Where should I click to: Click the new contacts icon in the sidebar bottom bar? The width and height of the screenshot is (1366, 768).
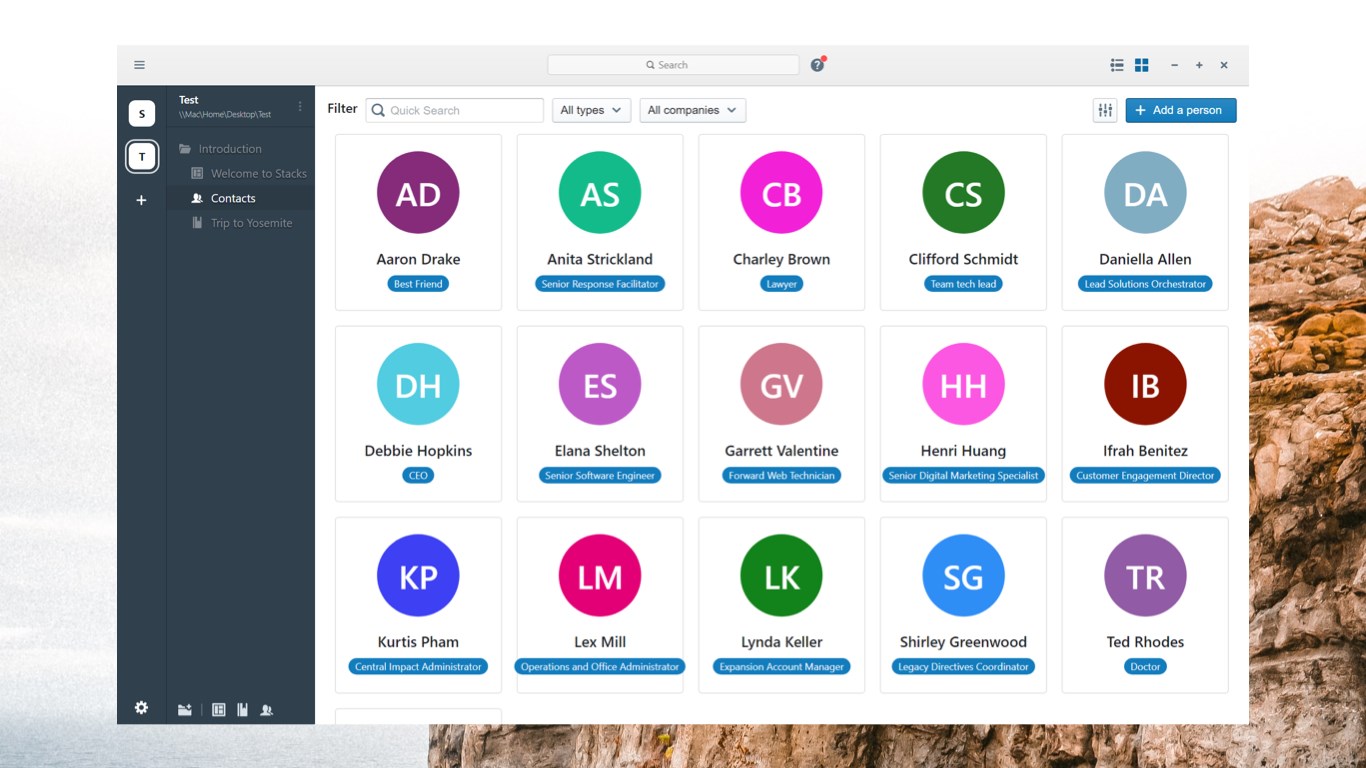pyautogui.click(x=267, y=710)
